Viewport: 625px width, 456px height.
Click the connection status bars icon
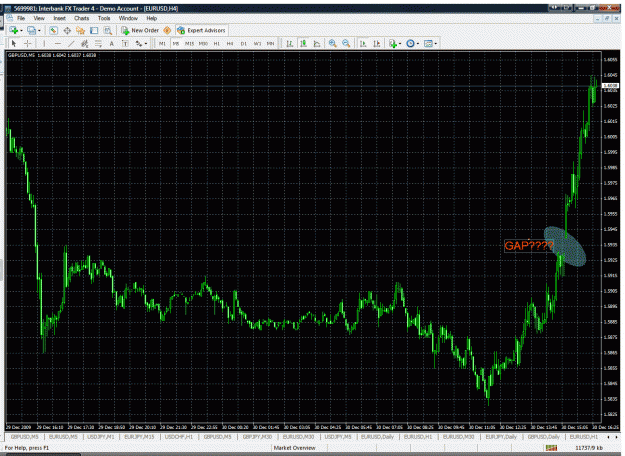(x=552, y=448)
